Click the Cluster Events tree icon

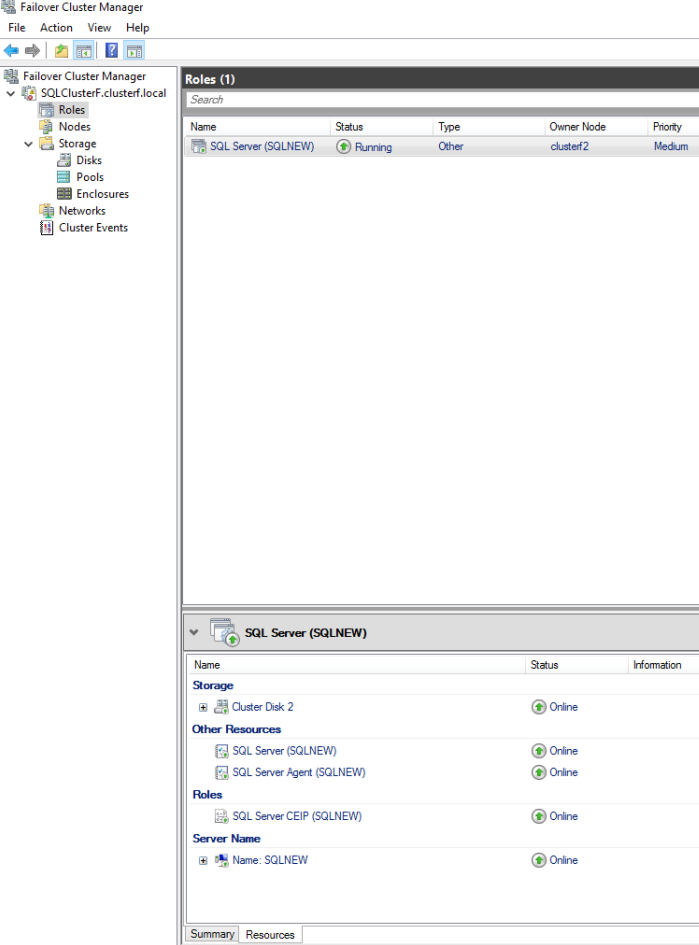[x=46, y=228]
